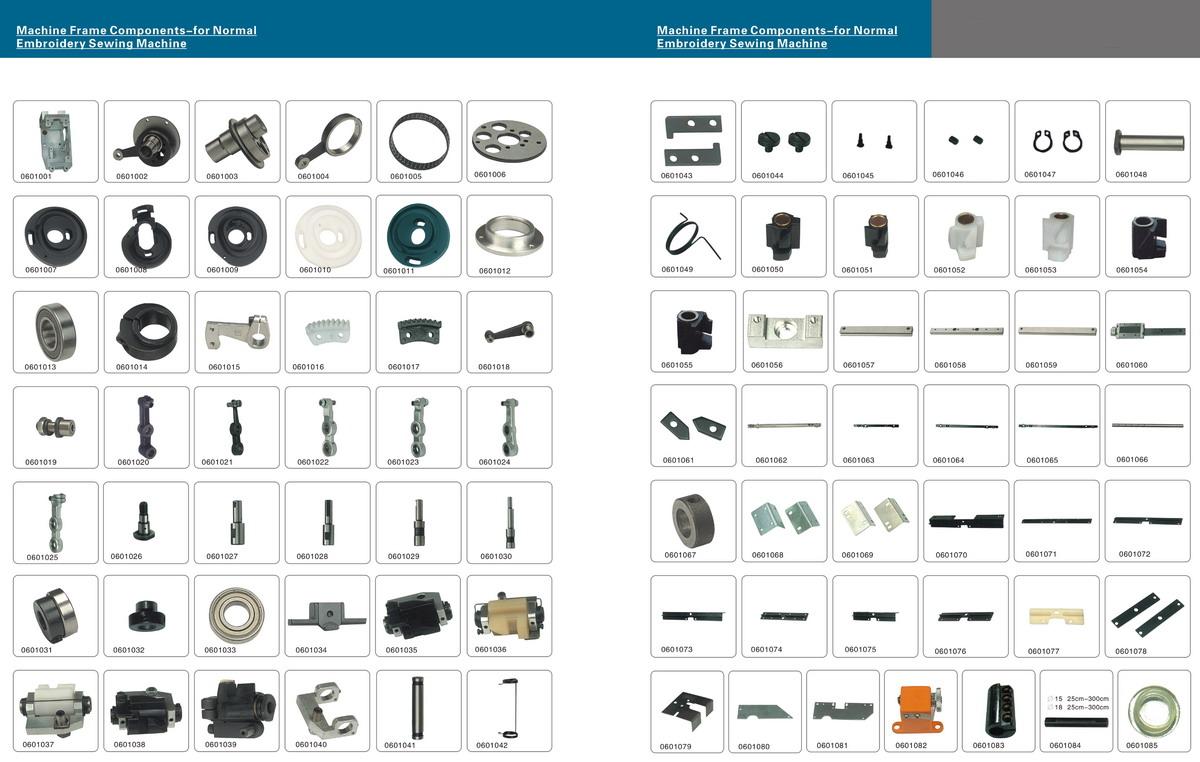Click the left Machine Frame Components heading link
This screenshot has height=762, width=1200.
[136, 37]
